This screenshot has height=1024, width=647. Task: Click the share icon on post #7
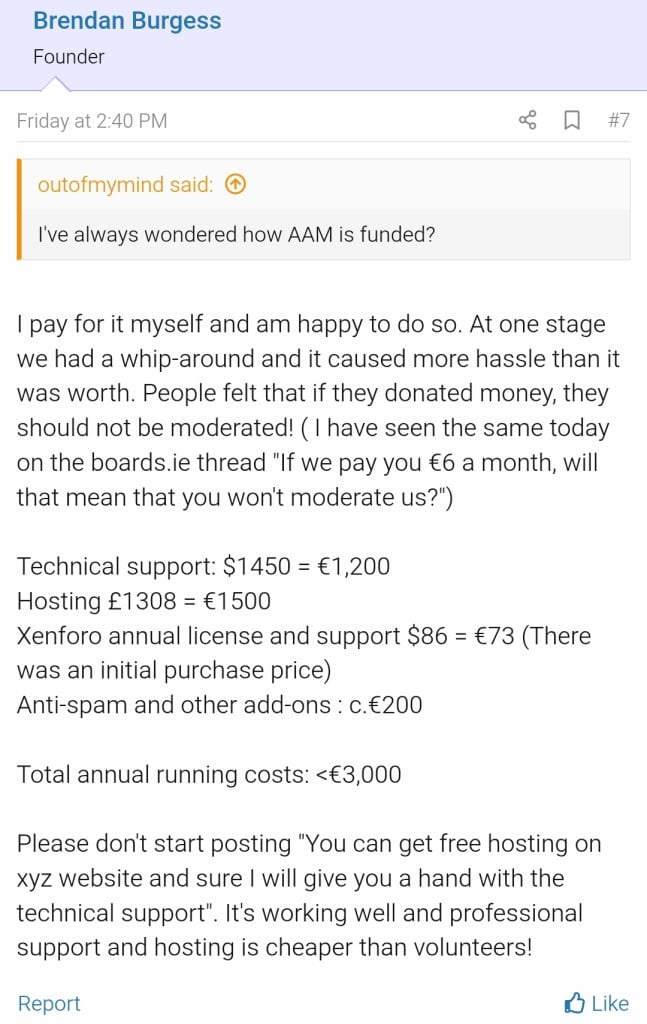[x=528, y=120]
